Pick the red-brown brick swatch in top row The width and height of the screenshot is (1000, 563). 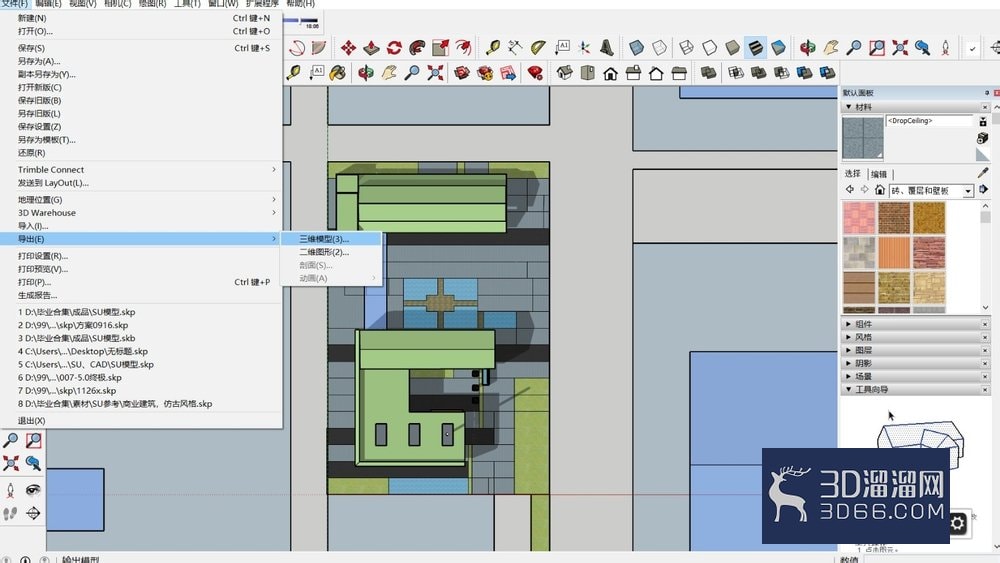pos(894,218)
